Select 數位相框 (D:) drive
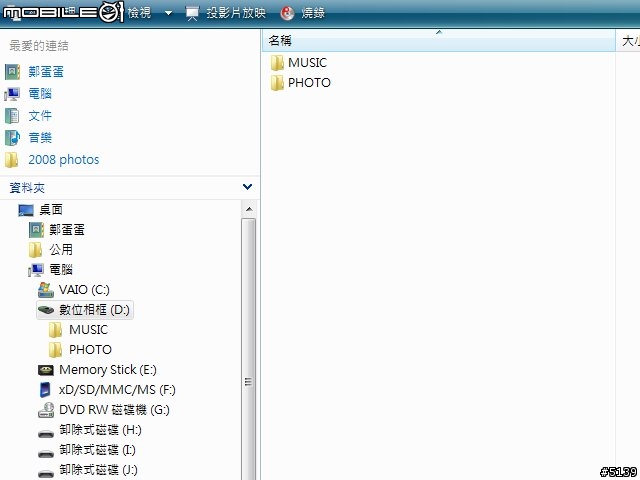The height and width of the screenshot is (480, 640). coord(94,310)
